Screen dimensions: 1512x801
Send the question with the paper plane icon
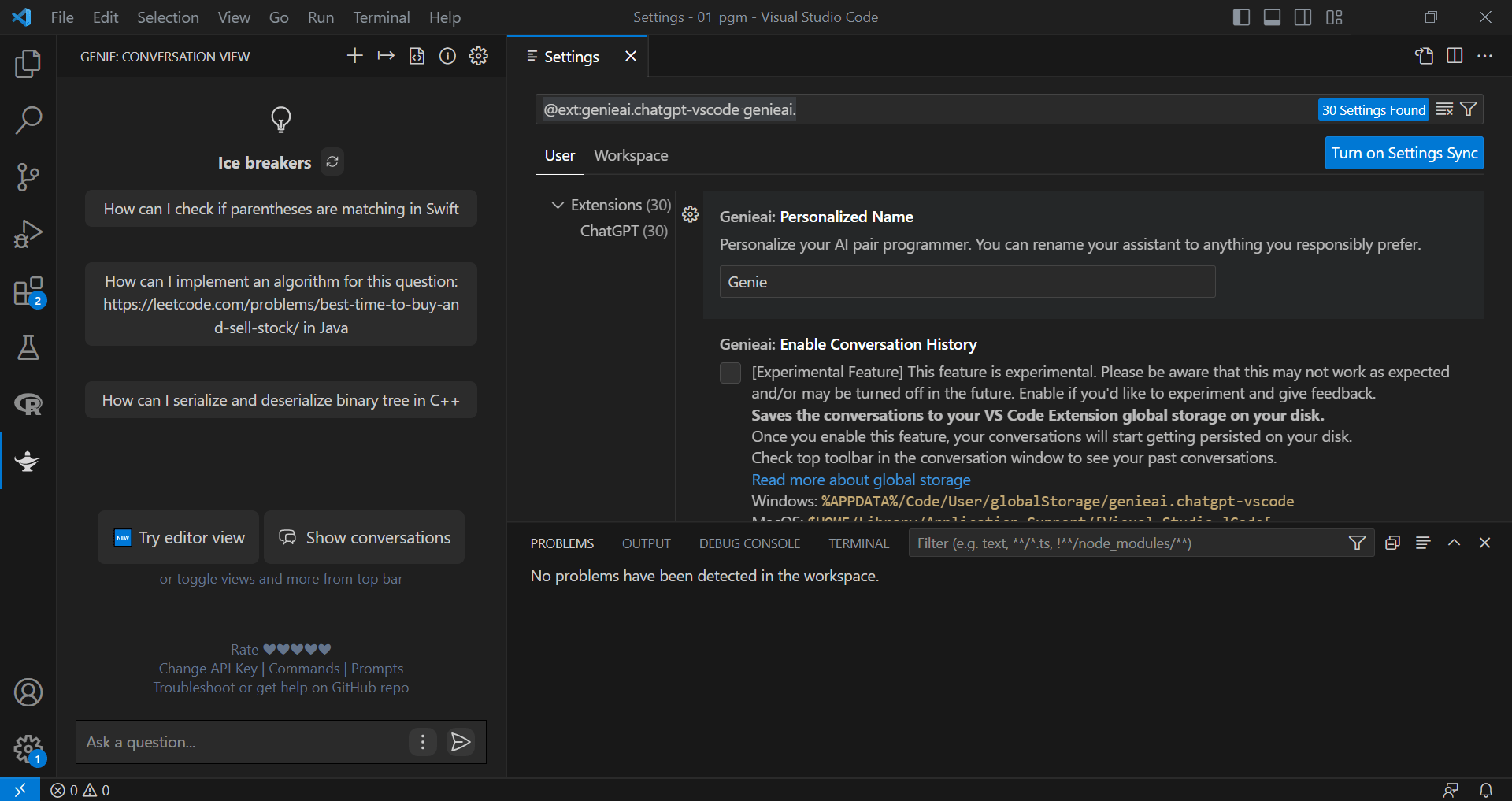click(x=461, y=741)
